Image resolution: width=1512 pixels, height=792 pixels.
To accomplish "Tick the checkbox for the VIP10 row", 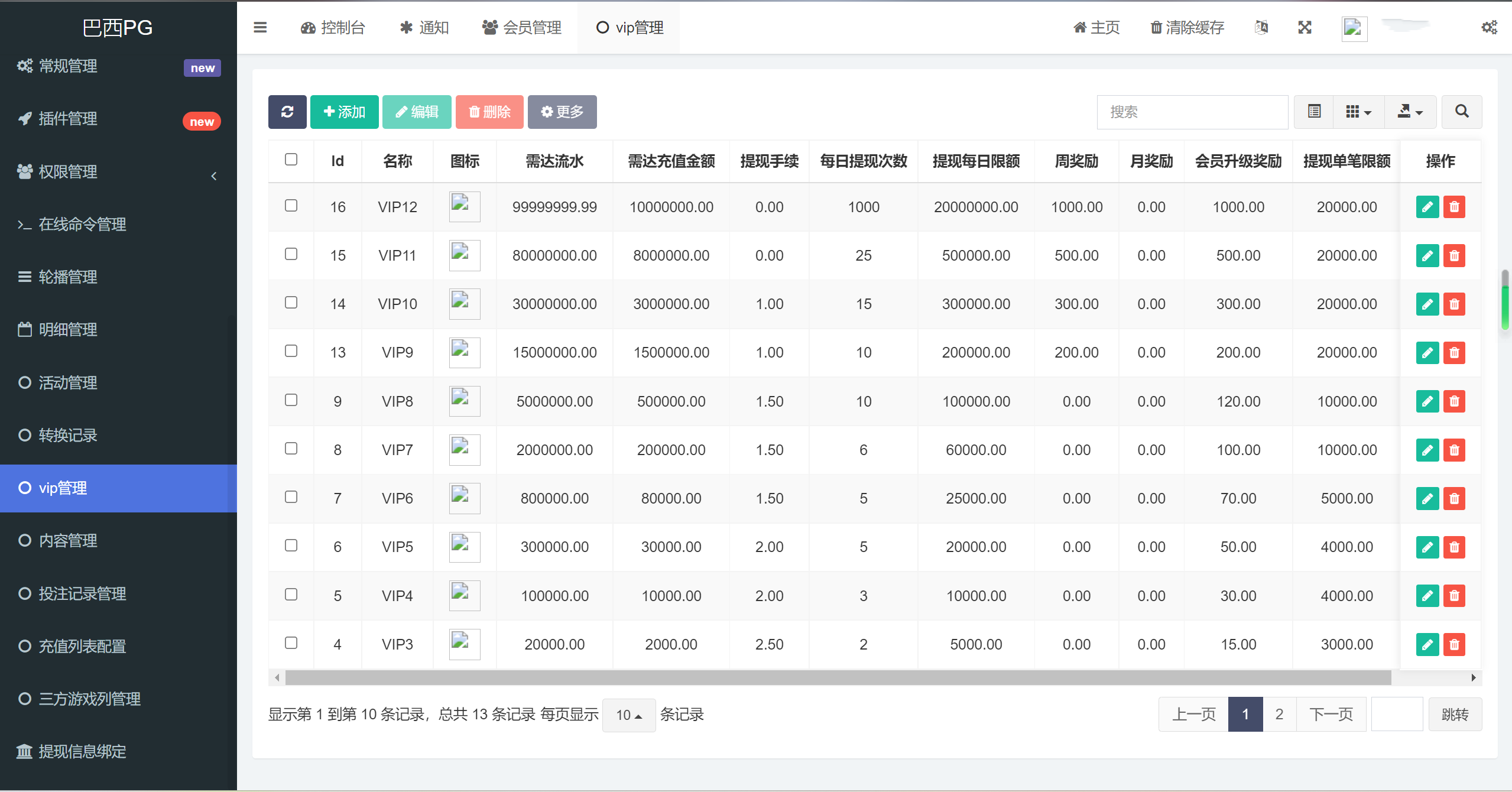I will tap(291, 303).
